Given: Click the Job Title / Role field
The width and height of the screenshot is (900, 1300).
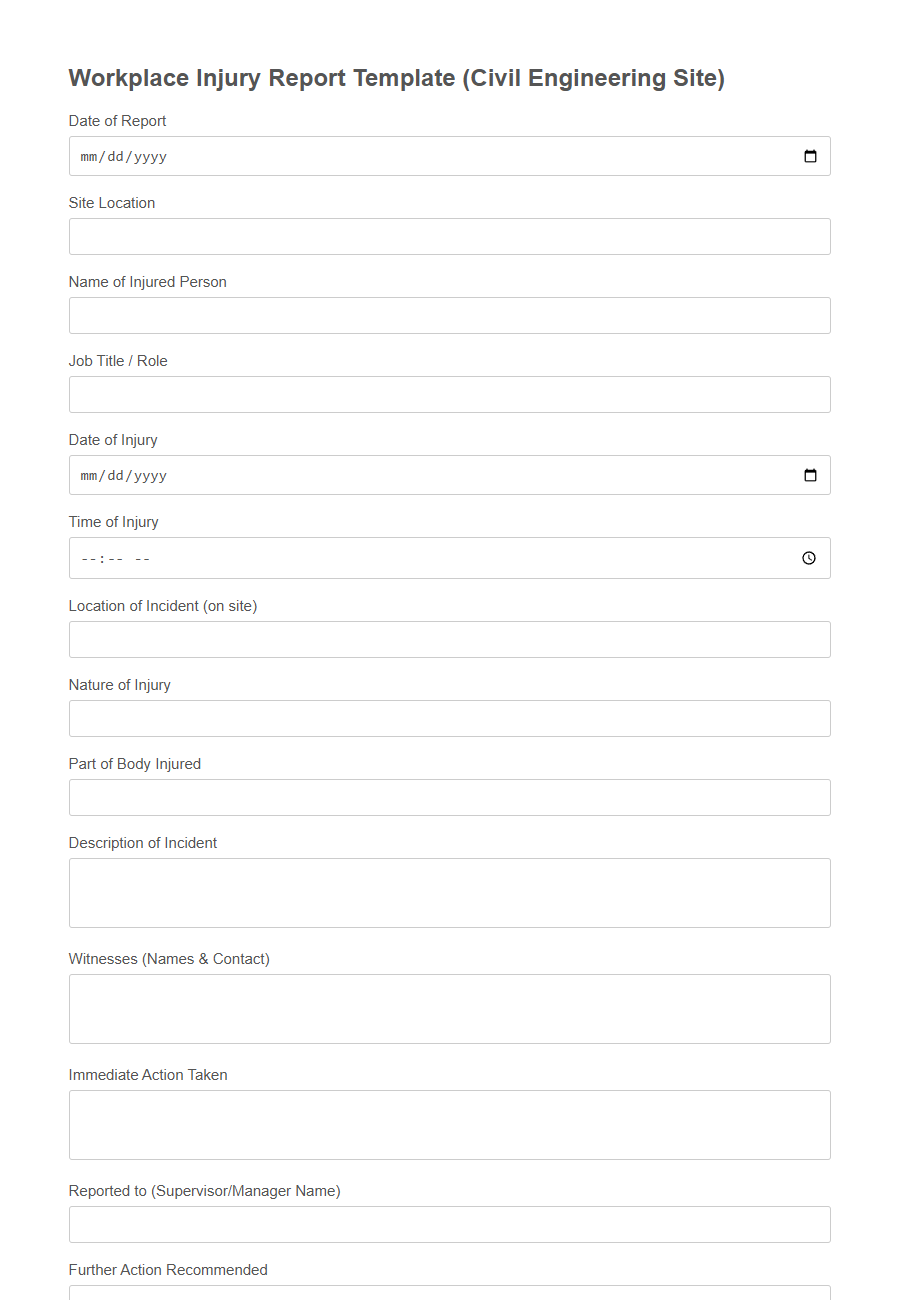Looking at the screenshot, I should [449, 394].
